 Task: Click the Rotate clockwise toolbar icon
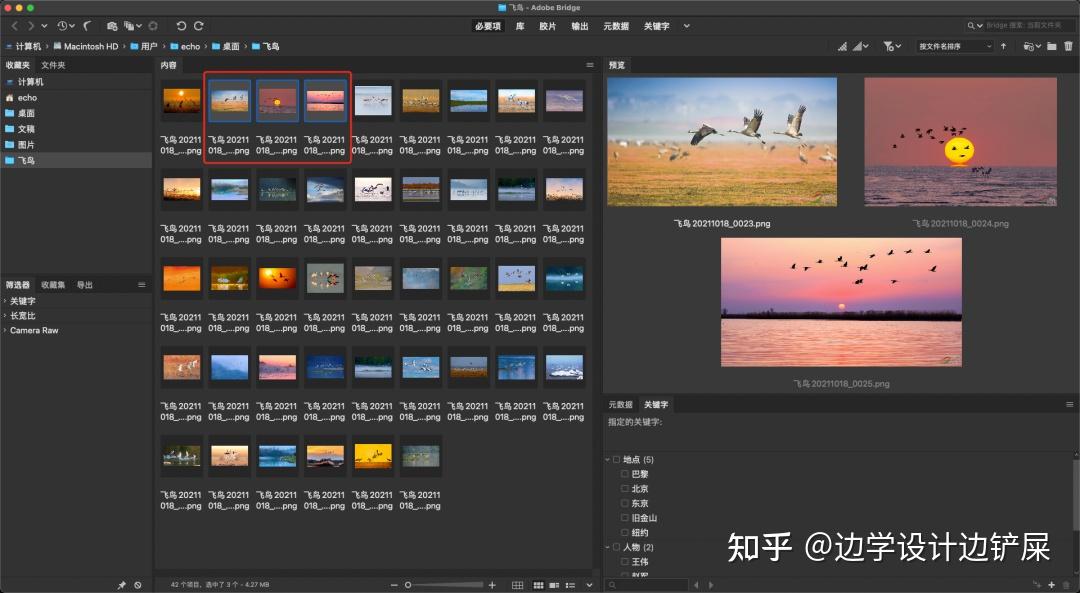(x=198, y=26)
